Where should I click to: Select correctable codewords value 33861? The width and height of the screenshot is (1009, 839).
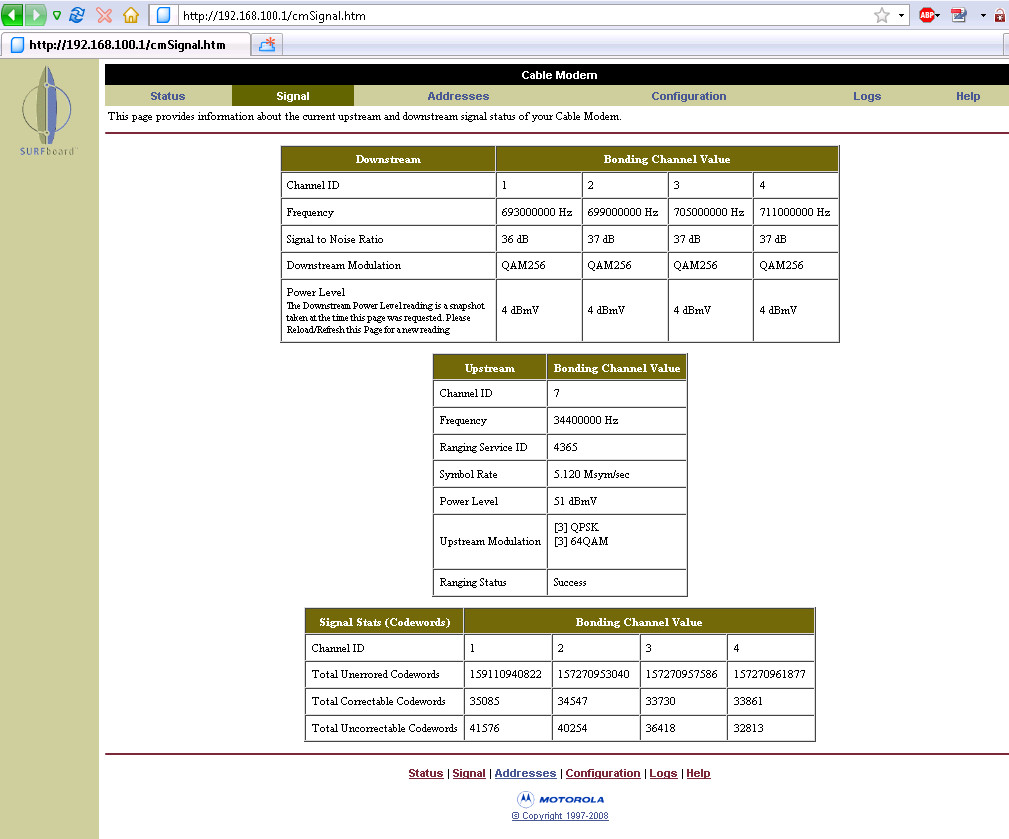tap(748, 701)
